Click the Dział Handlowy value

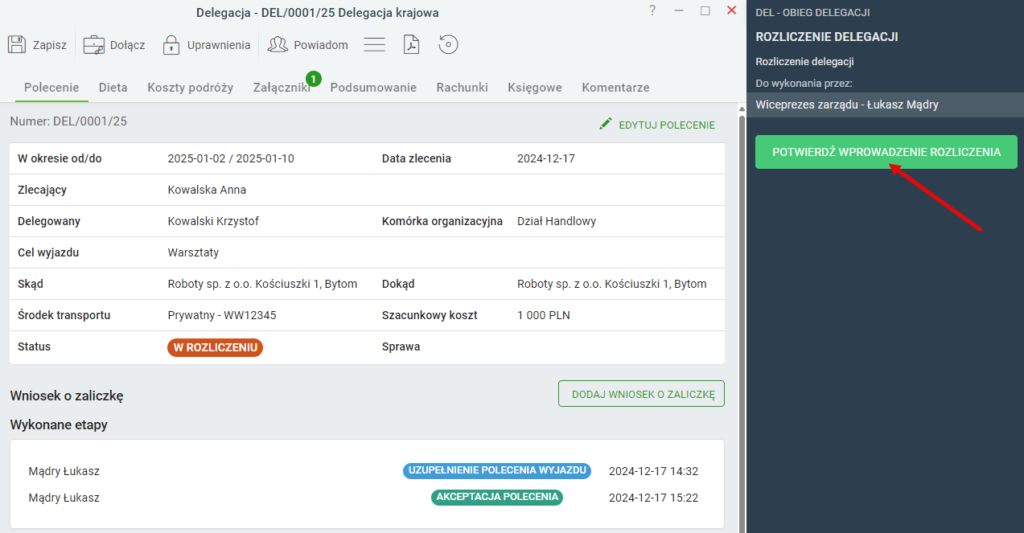[x=556, y=221]
